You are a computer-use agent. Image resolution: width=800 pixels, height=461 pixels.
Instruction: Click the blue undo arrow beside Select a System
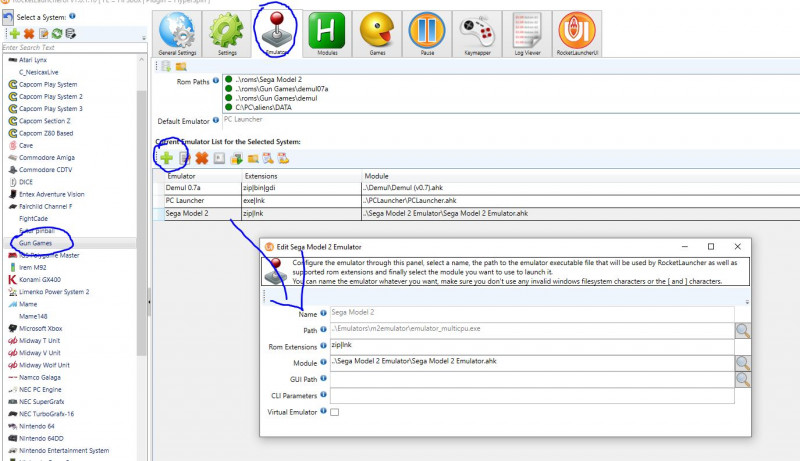pos(8,18)
